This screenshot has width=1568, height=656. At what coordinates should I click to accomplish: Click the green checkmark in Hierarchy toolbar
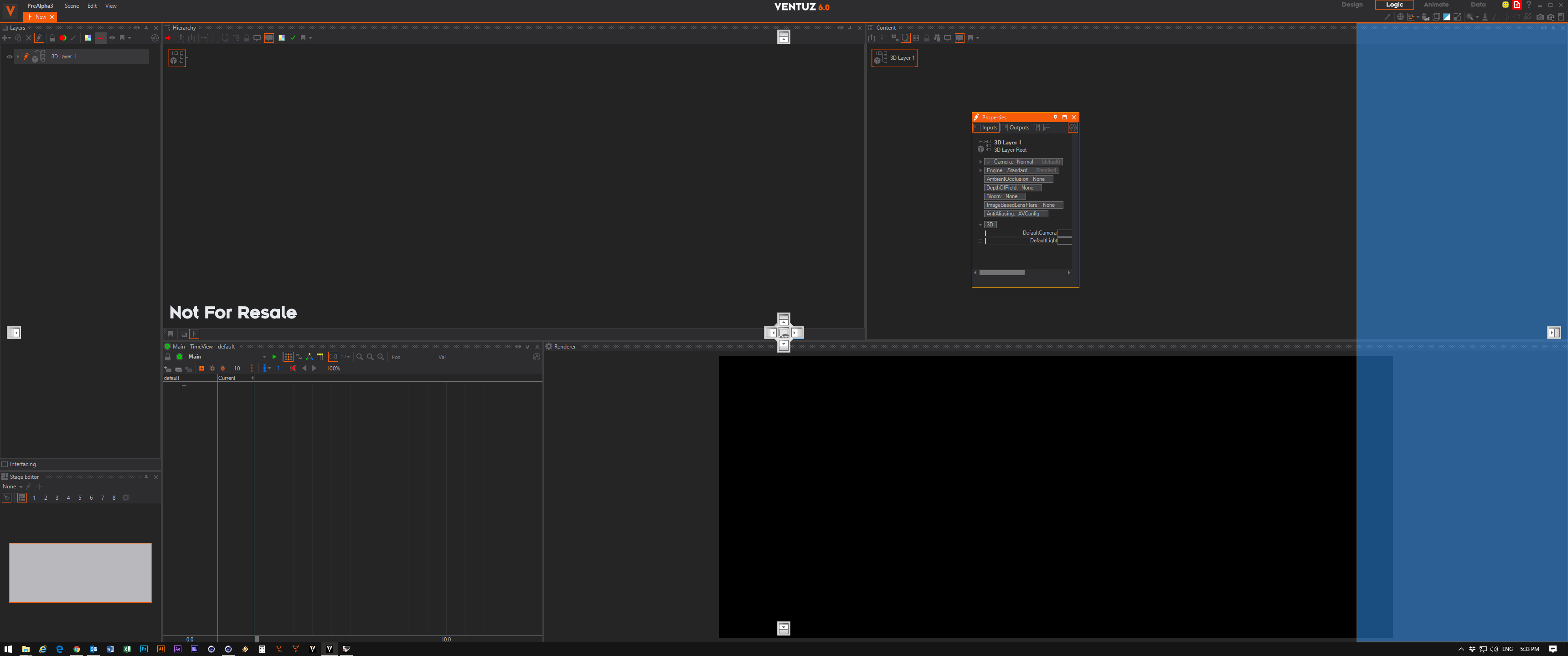[293, 38]
